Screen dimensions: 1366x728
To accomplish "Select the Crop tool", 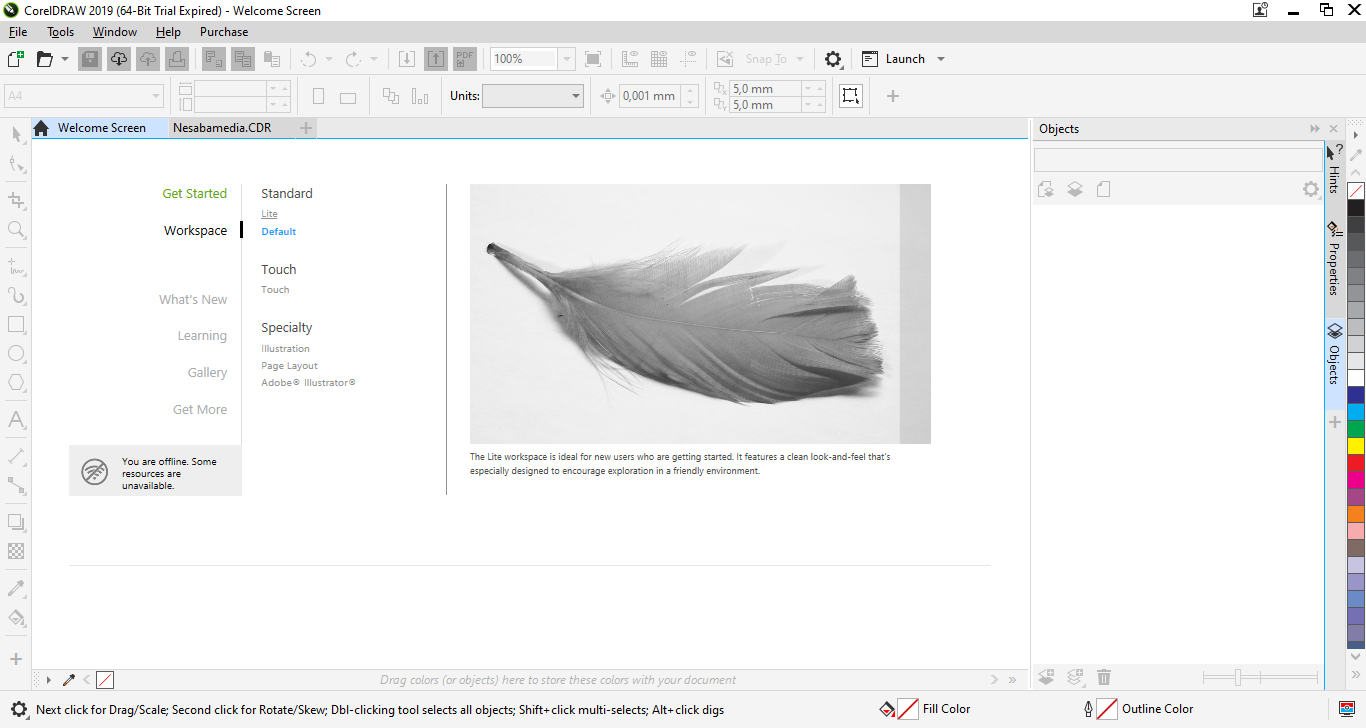I will 16,200.
